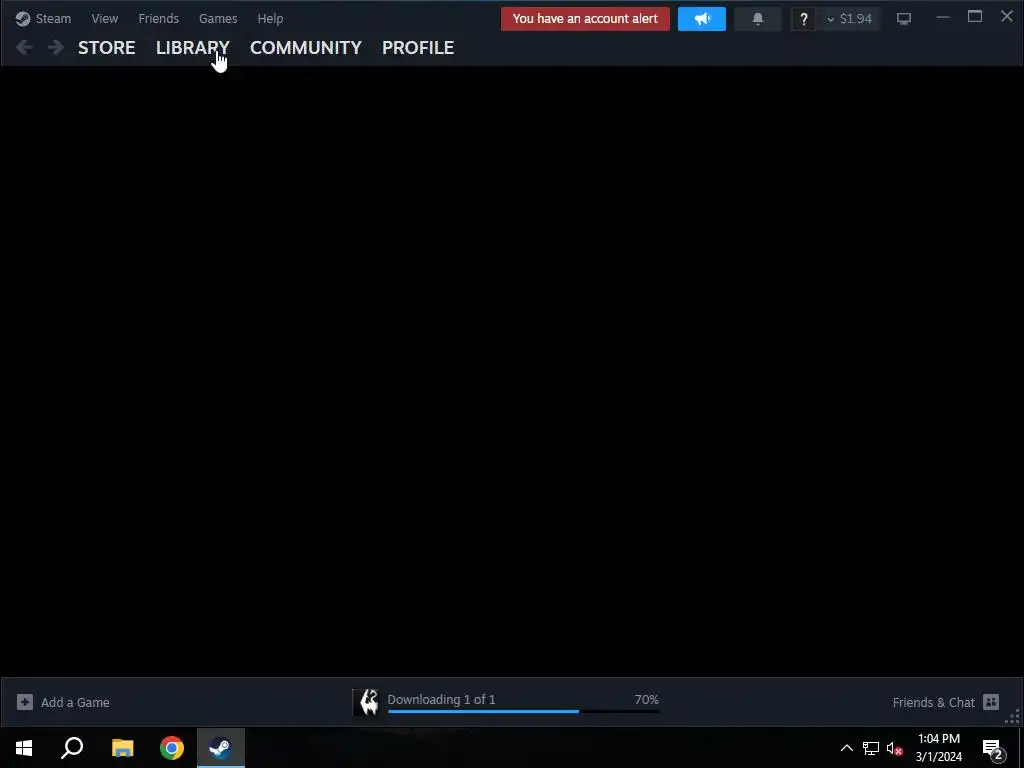Open the Games menu
The width and height of the screenshot is (1024, 768).
pyautogui.click(x=218, y=18)
